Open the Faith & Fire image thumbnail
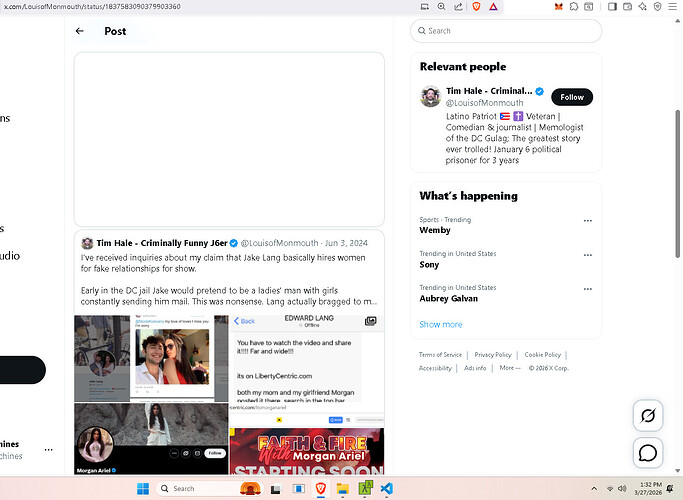This screenshot has height=500, width=683. tap(306, 450)
